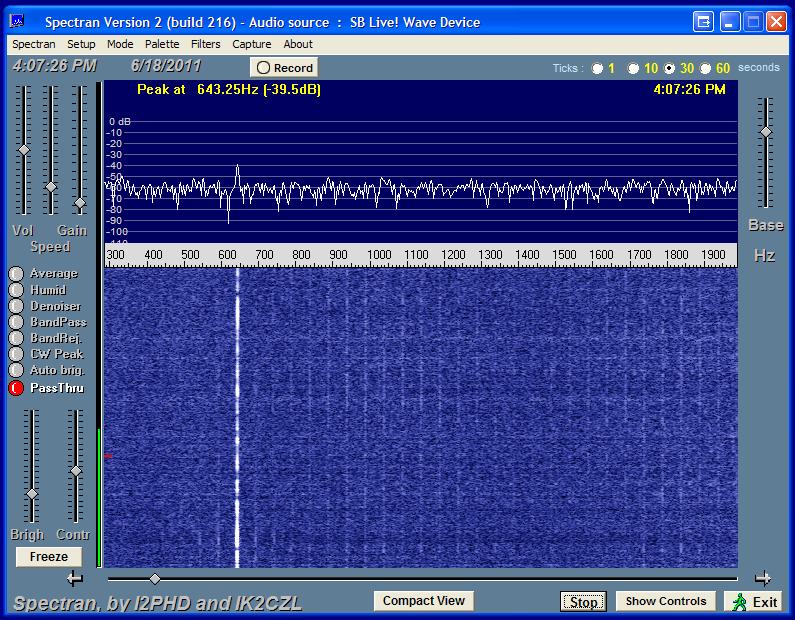
Task: Click the 600 mark on frequency ruler
Action: click(227, 254)
